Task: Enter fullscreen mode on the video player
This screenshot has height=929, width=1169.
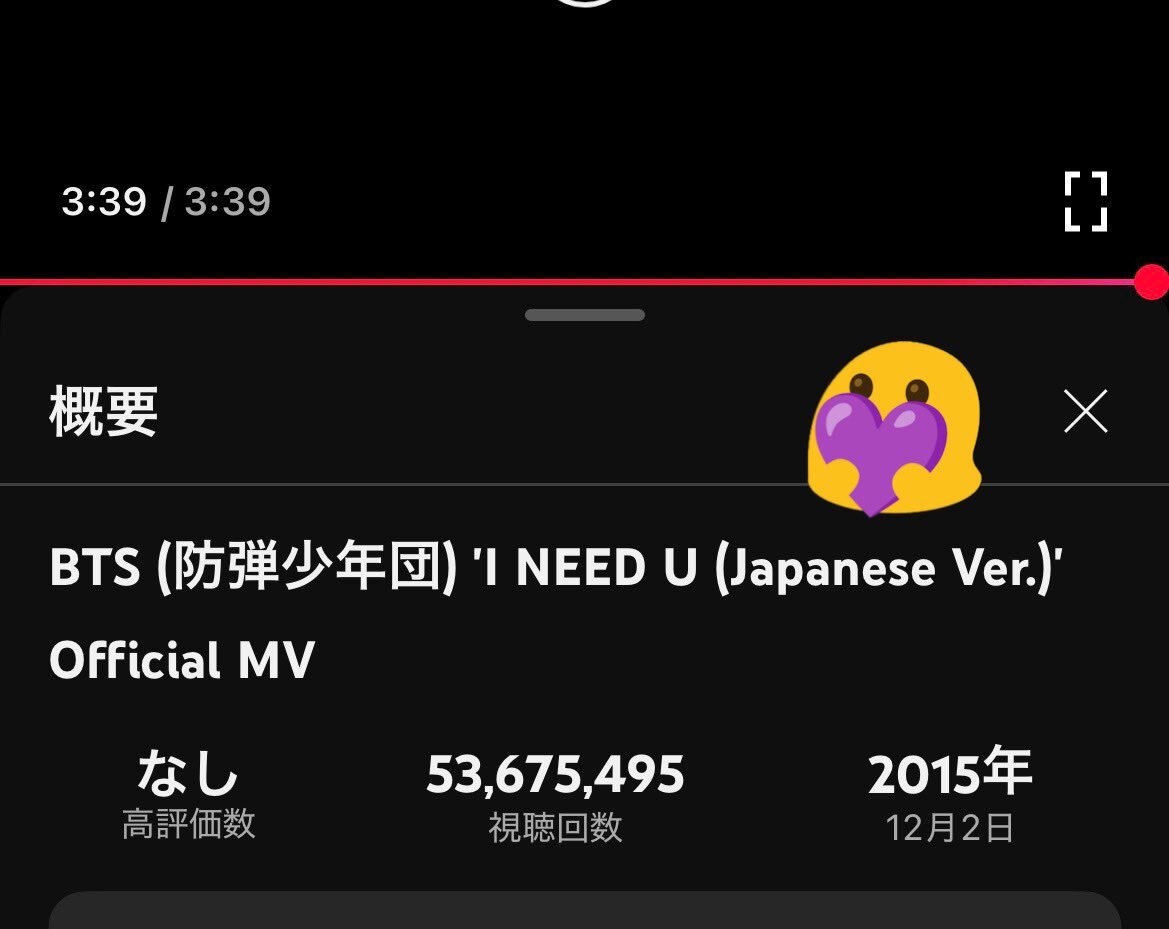Action: [1086, 201]
